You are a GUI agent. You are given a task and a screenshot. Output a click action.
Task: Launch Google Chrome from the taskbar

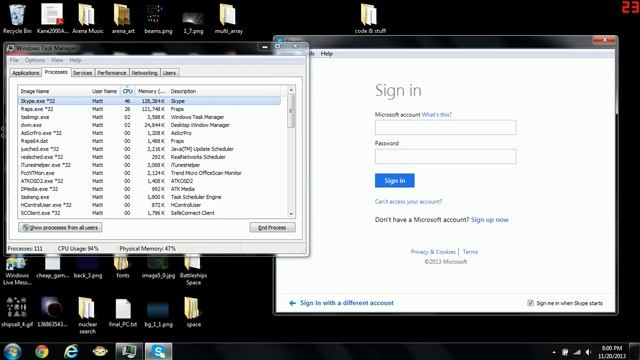(42, 351)
